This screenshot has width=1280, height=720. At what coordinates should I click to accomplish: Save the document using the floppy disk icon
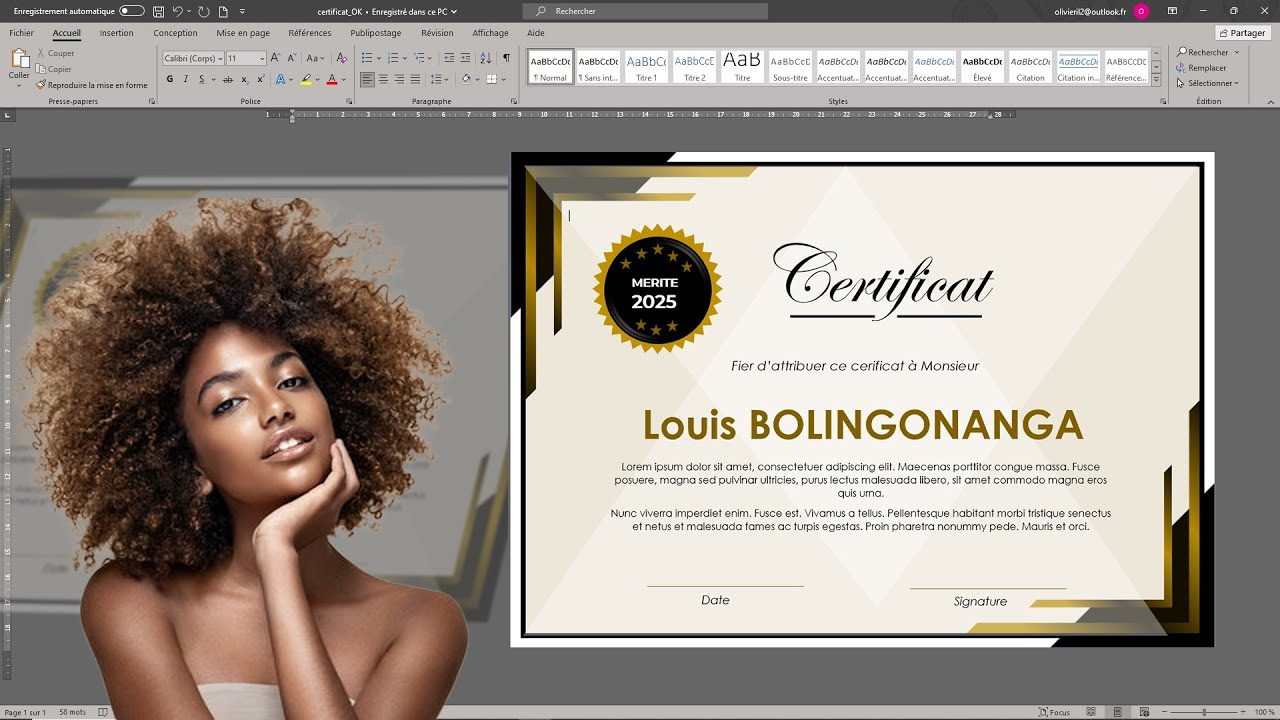pyautogui.click(x=158, y=11)
